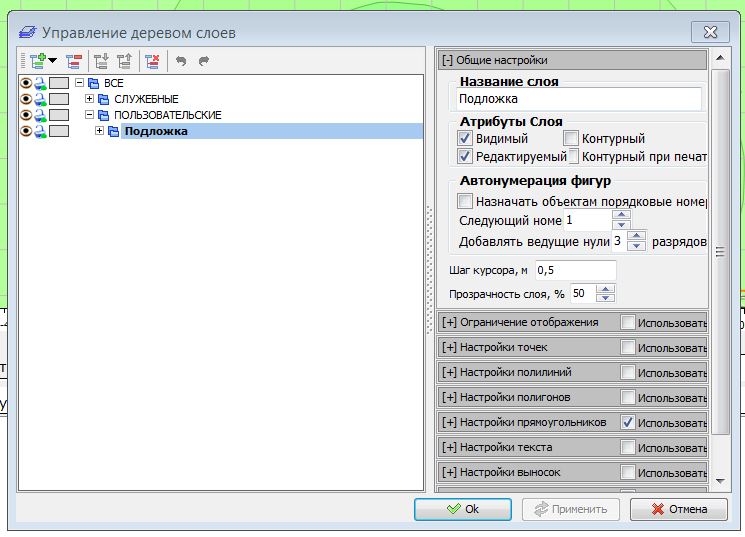Click the move layer up icon
745x537 pixels.
[124, 61]
